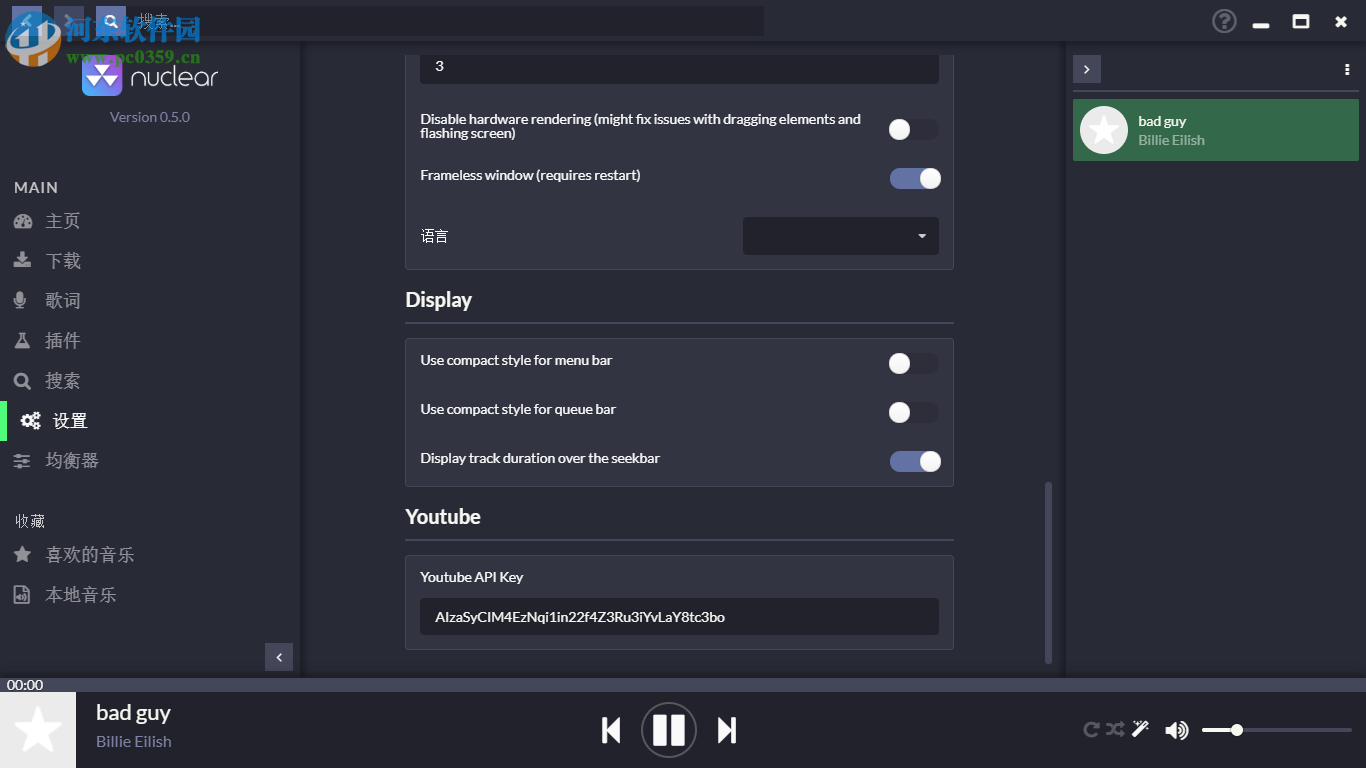Click the bad guy title in the player bar
The height and width of the screenshot is (768, 1366).
click(133, 713)
